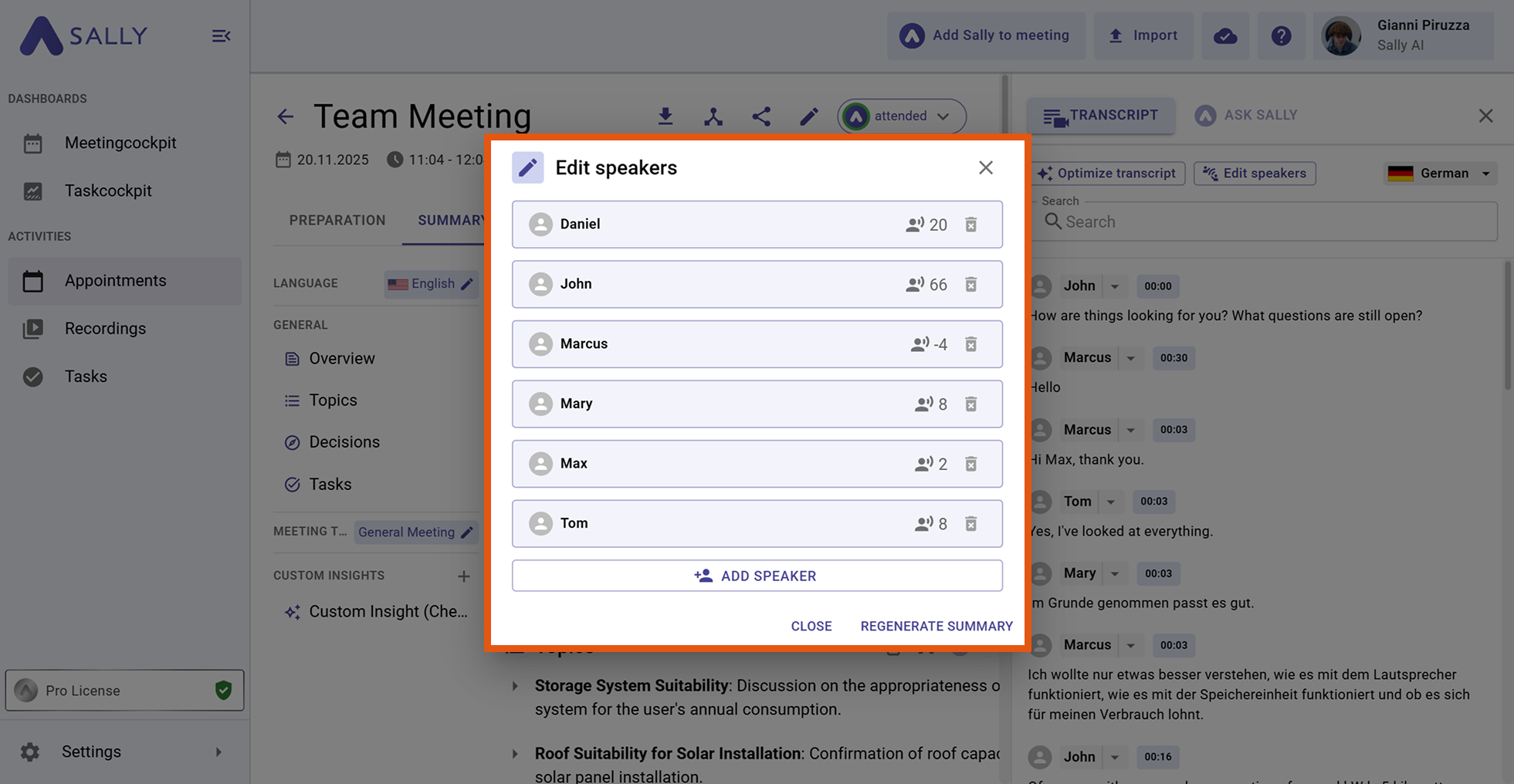The height and width of the screenshot is (784, 1514).
Task: Collapse the sidebar with the menu icon
Action: point(221,36)
